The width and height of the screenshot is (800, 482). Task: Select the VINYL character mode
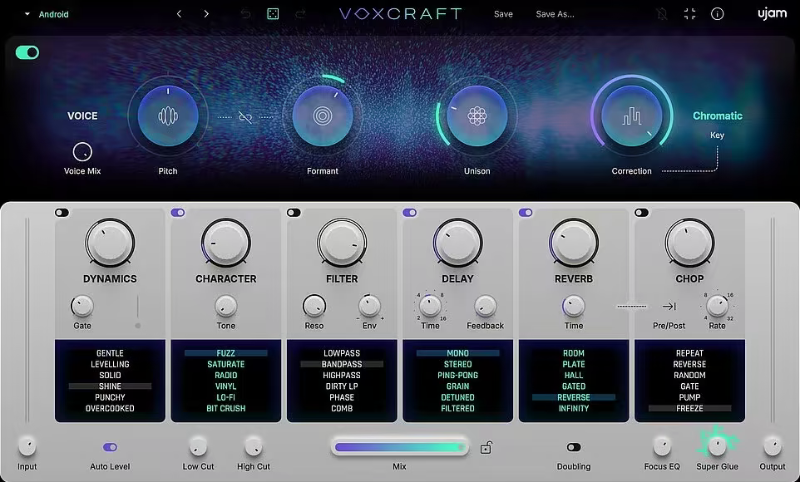tap(226, 386)
